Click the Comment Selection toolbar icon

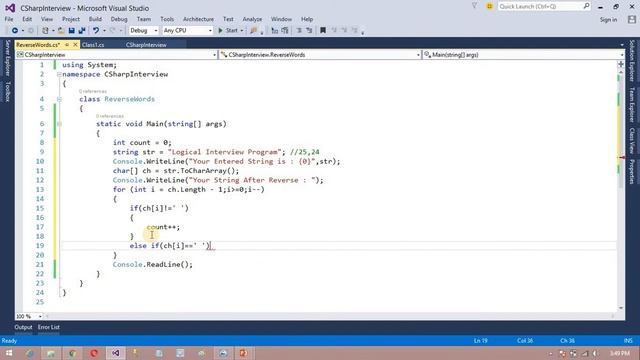tap(275, 31)
